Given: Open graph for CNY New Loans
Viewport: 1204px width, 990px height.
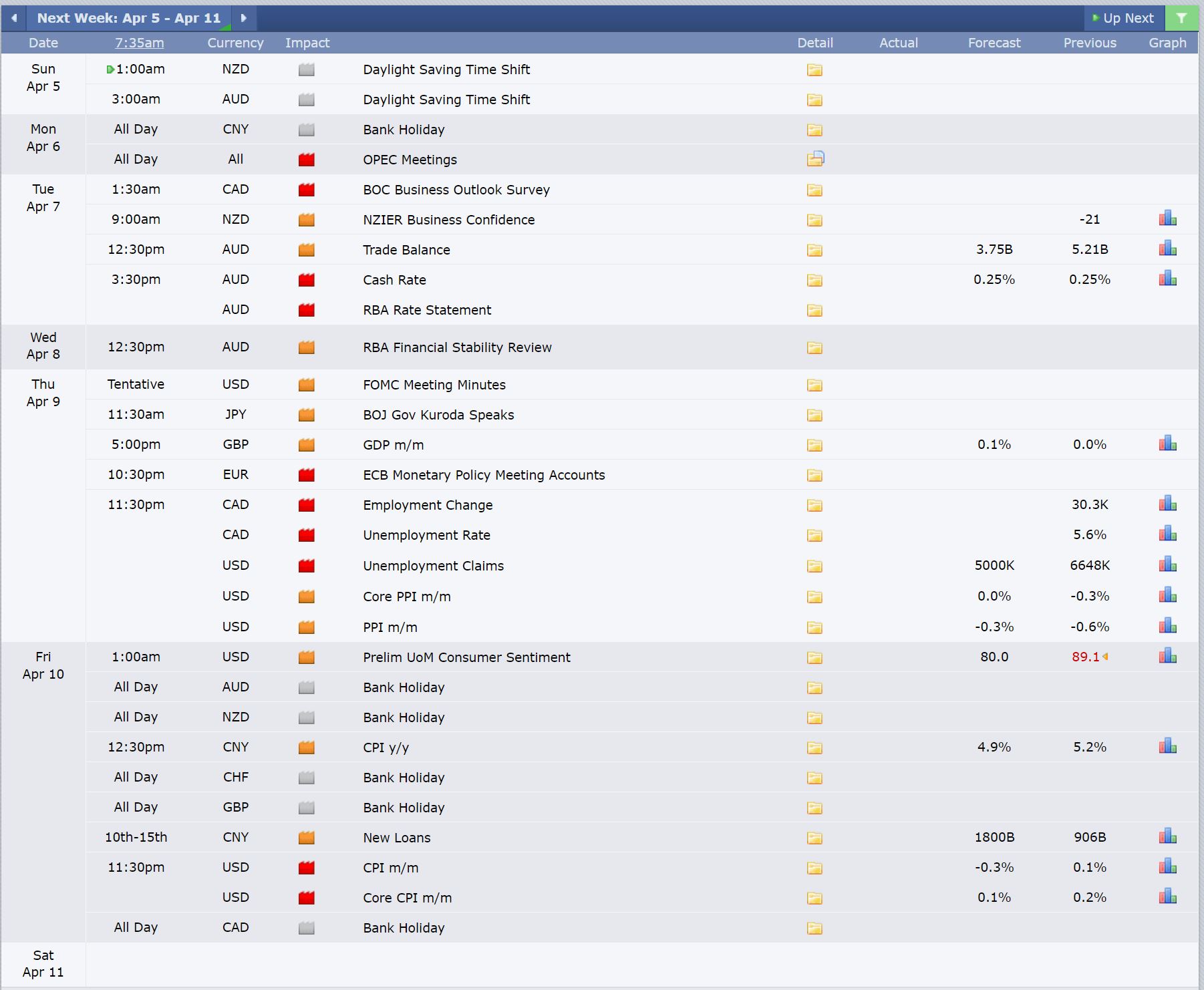Looking at the screenshot, I should click(1167, 836).
